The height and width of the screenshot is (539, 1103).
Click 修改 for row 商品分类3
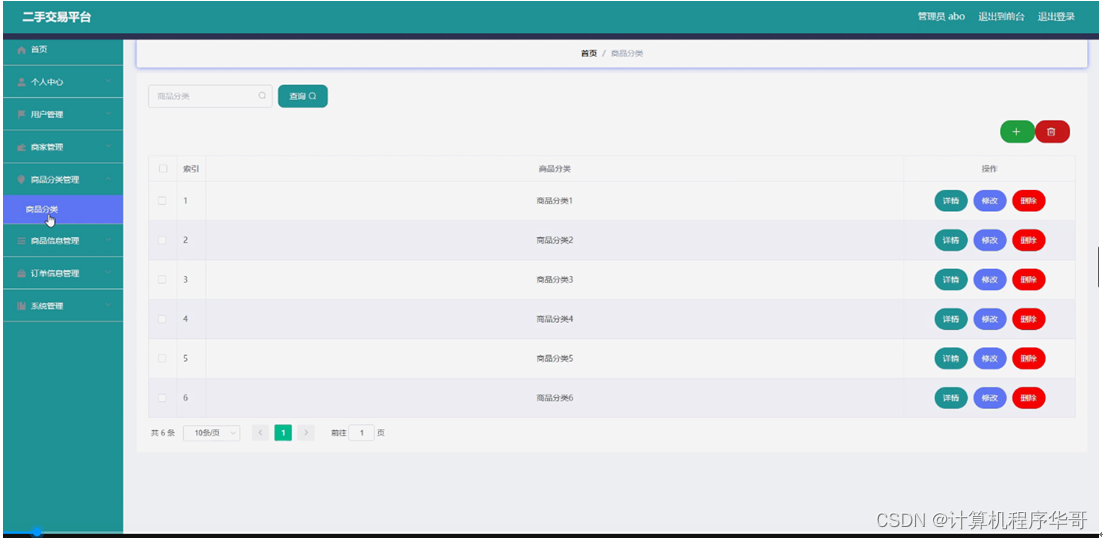pyautogui.click(x=990, y=279)
